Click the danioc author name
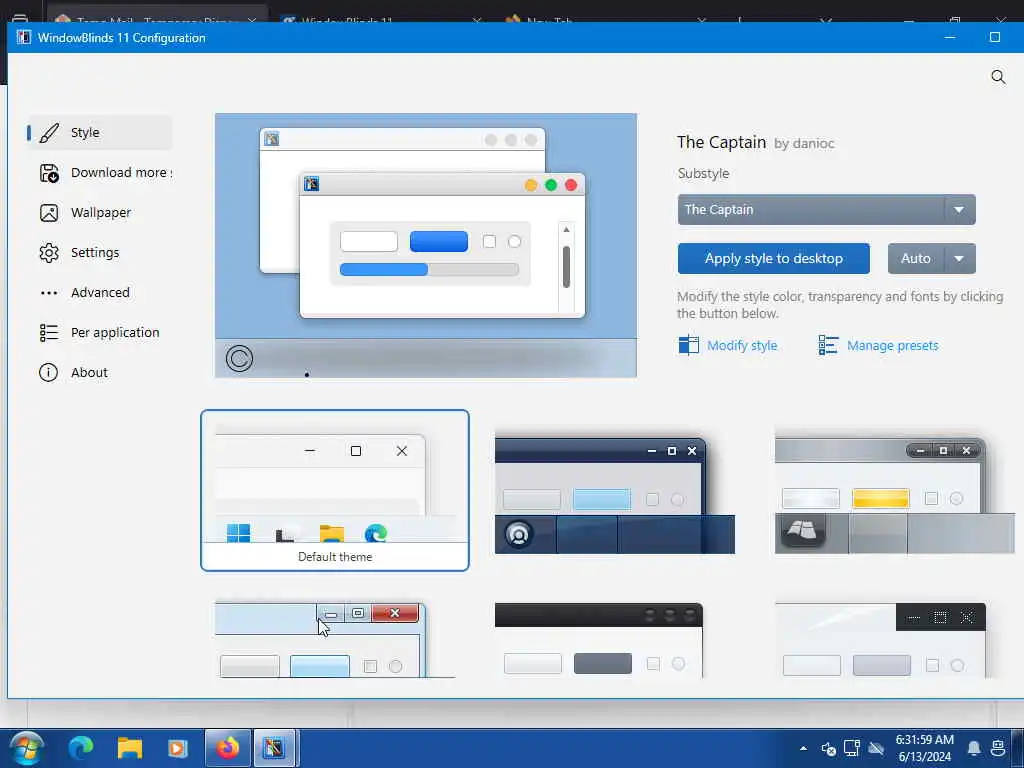 pyautogui.click(x=812, y=144)
